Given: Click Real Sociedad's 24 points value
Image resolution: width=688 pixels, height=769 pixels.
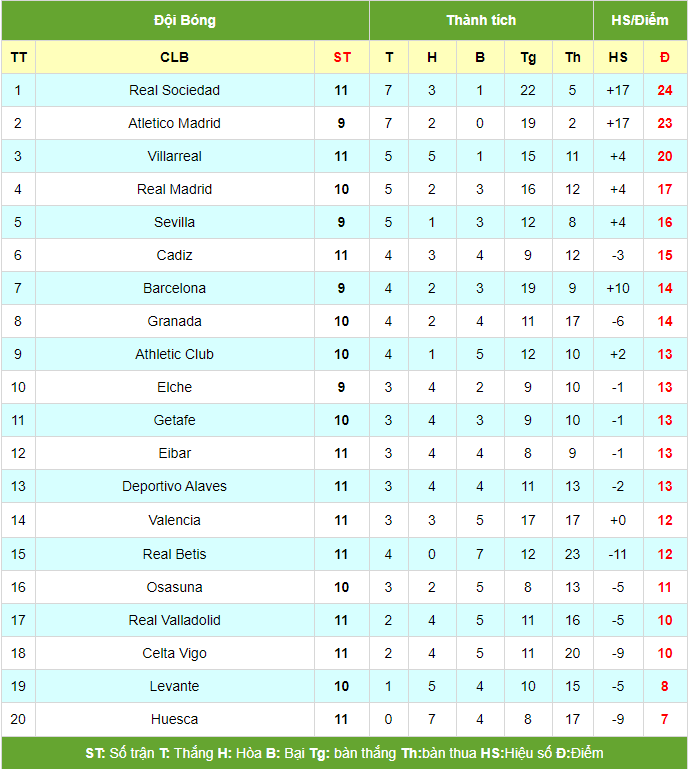Looking at the screenshot, I should click(x=664, y=90).
